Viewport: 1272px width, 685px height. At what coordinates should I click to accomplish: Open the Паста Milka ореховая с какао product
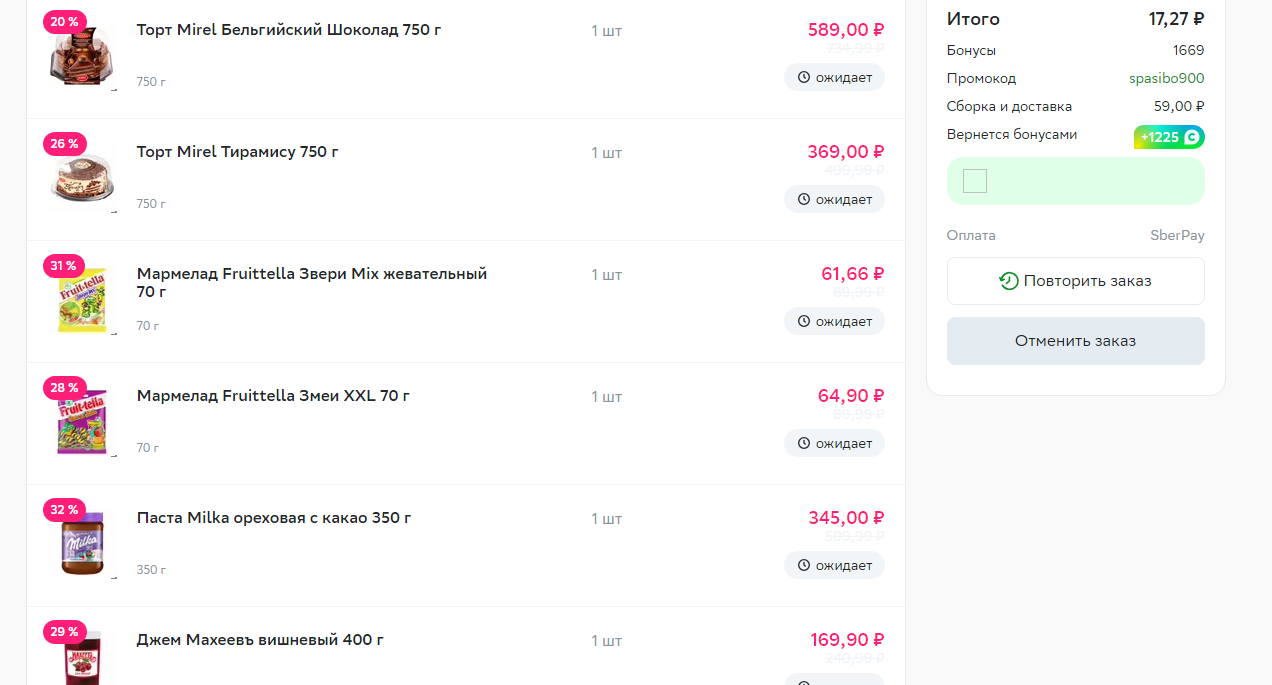tap(274, 518)
